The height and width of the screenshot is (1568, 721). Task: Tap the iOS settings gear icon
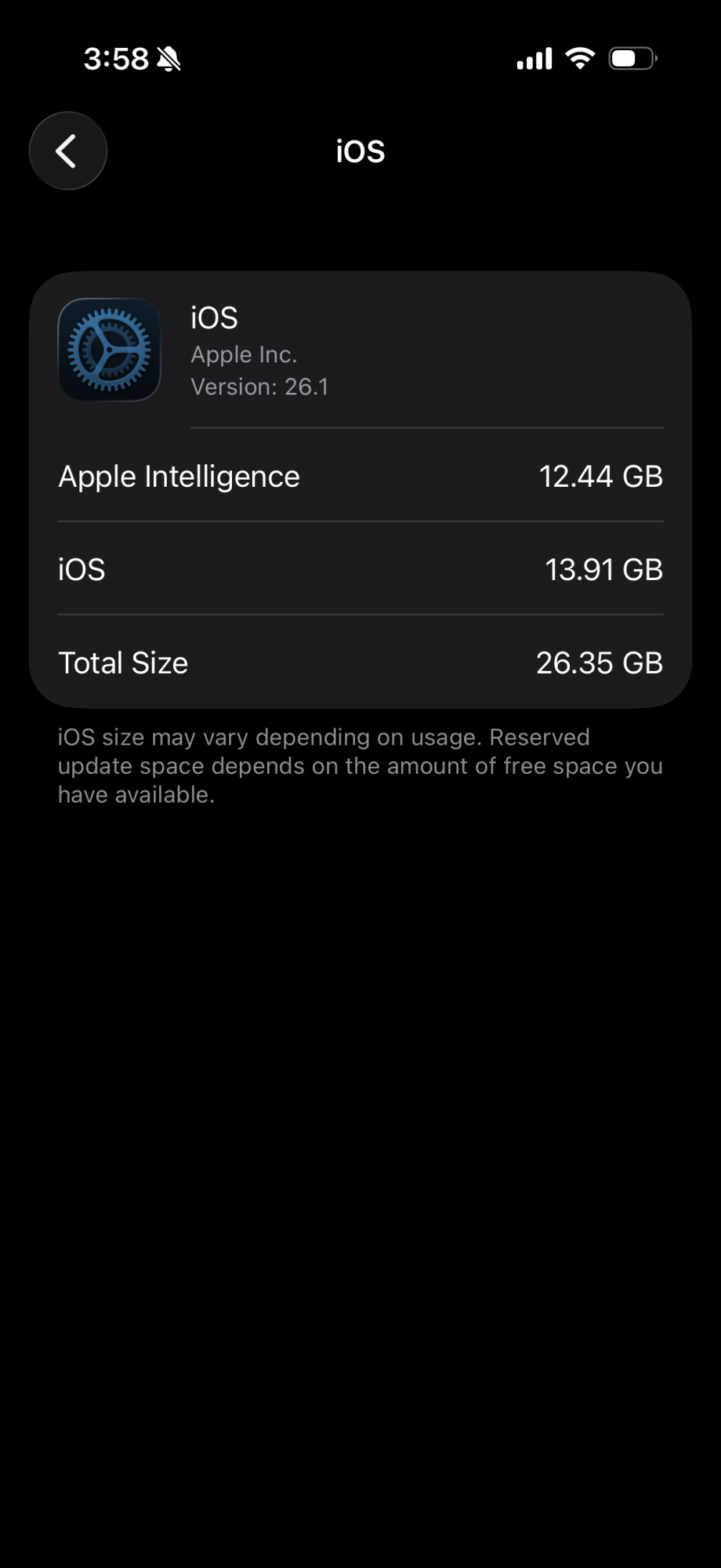tap(110, 350)
